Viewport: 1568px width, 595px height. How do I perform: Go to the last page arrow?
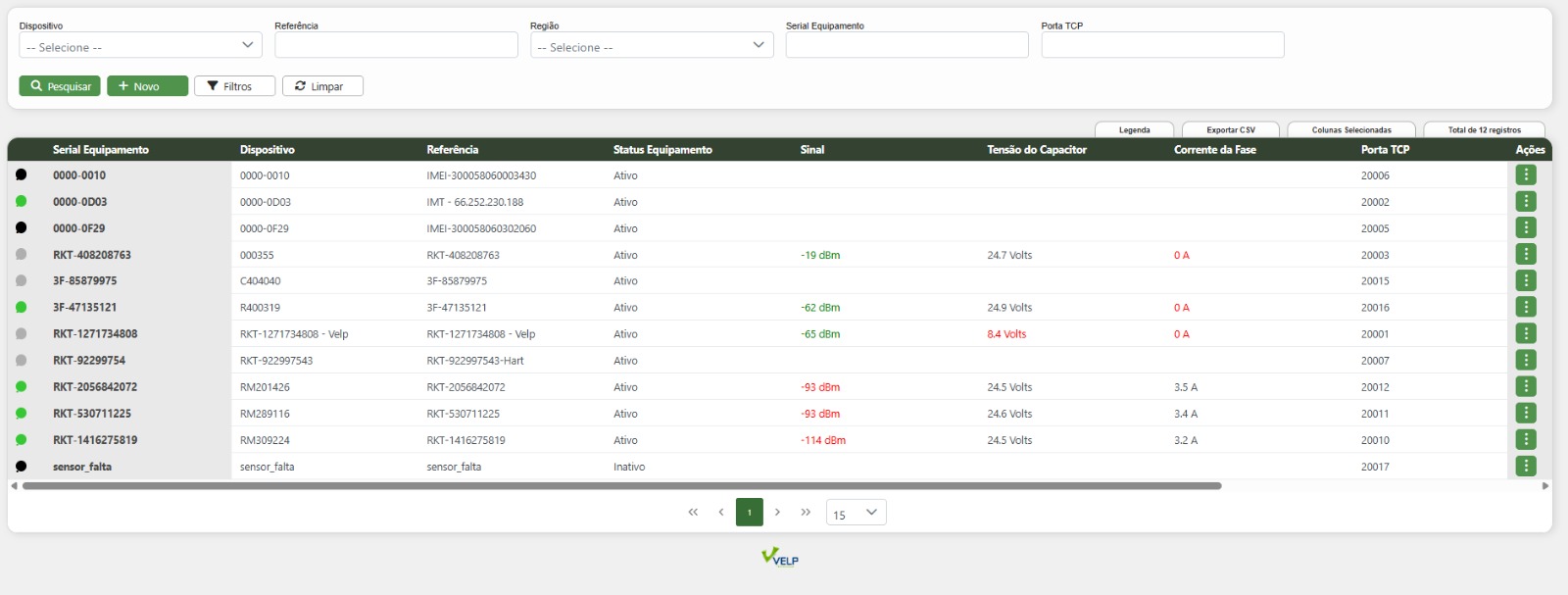pyautogui.click(x=806, y=512)
